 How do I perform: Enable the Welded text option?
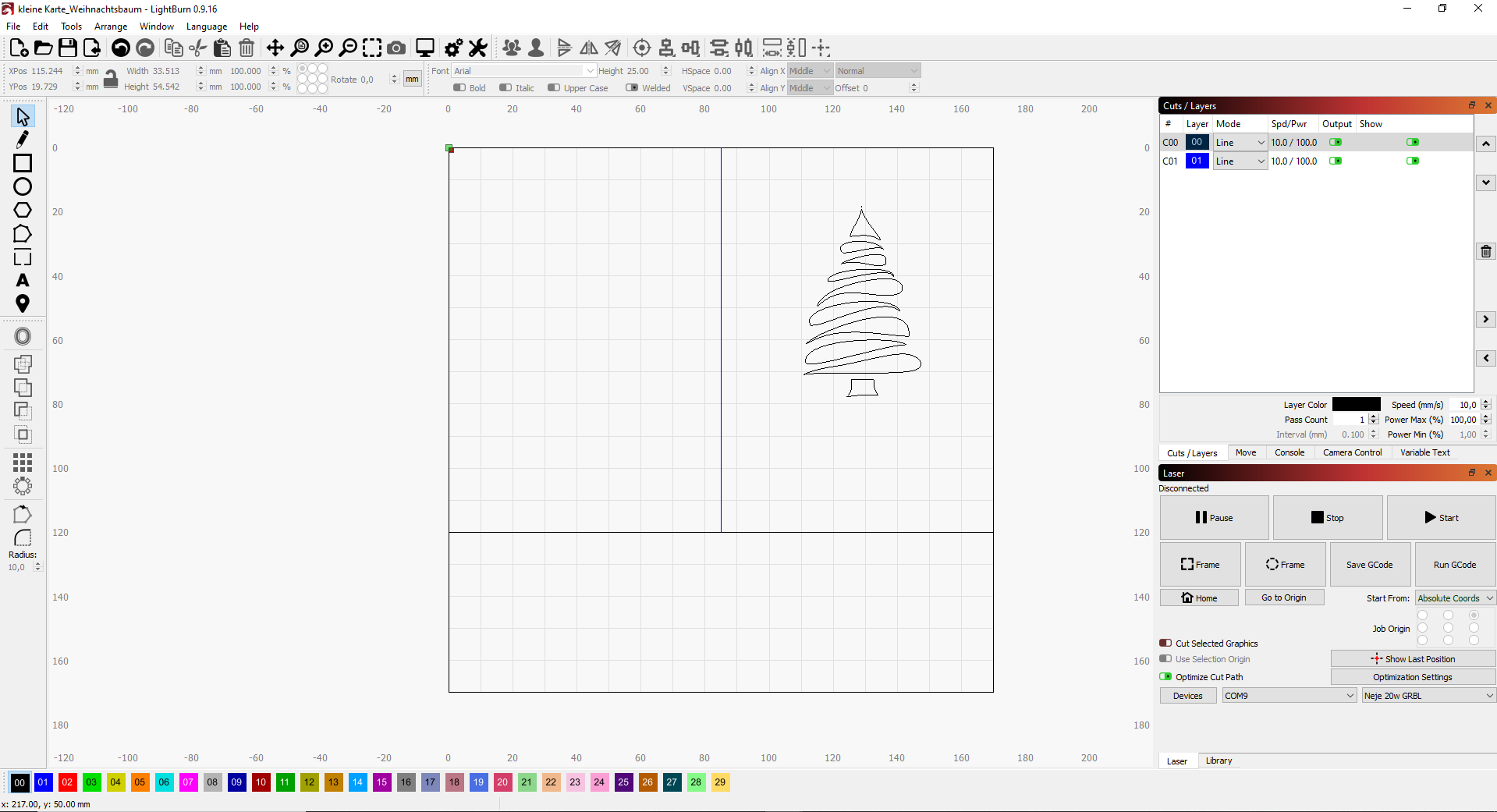pos(633,87)
